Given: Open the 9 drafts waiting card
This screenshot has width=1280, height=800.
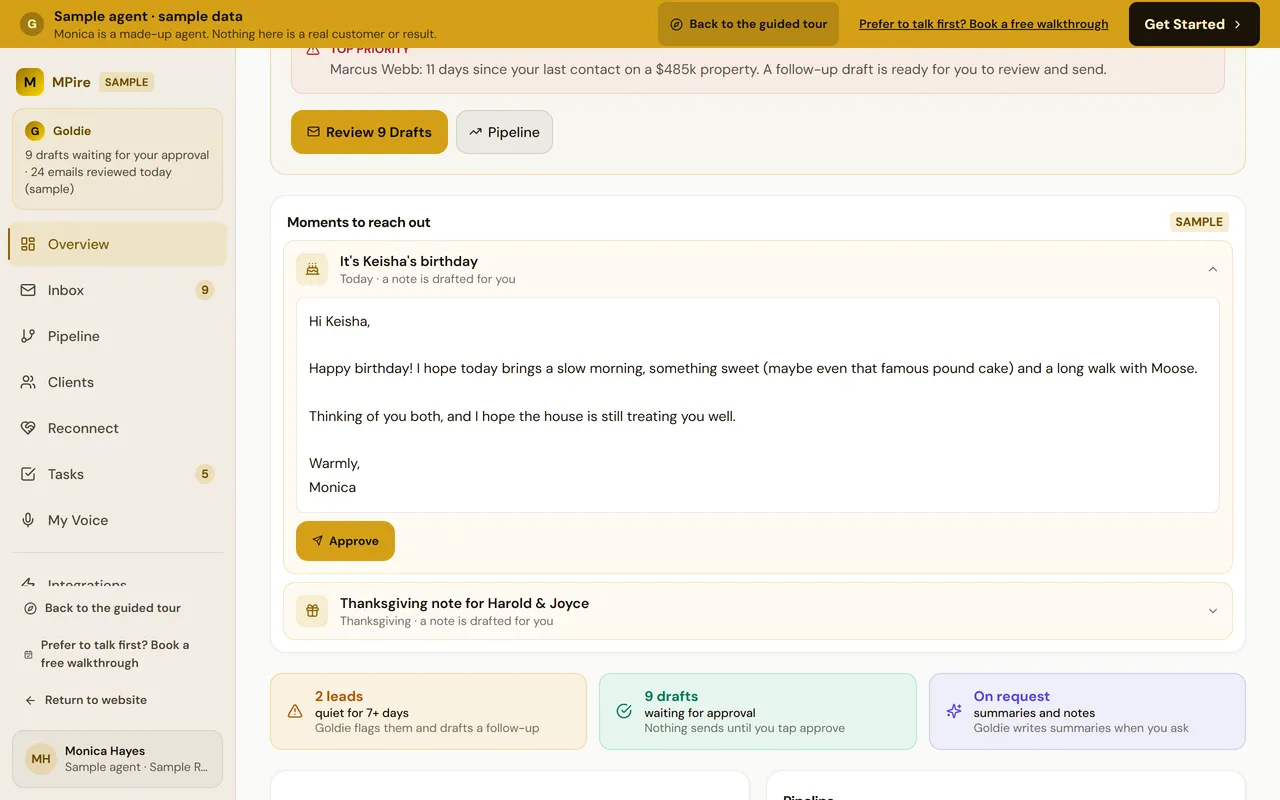Looking at the screenshot, I should 758,711.
